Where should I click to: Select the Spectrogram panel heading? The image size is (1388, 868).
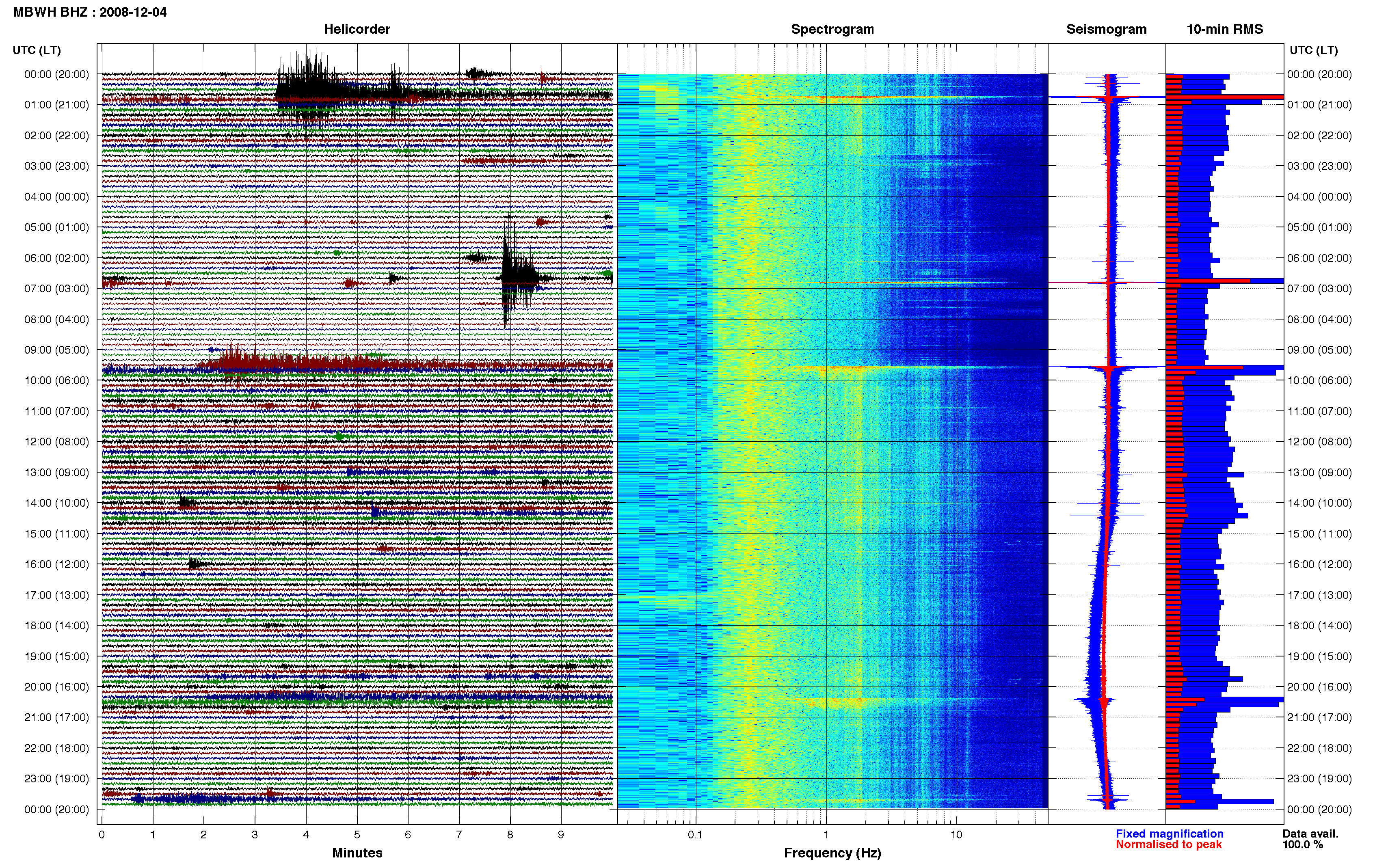pyautogui.click(x=832, y=29)
